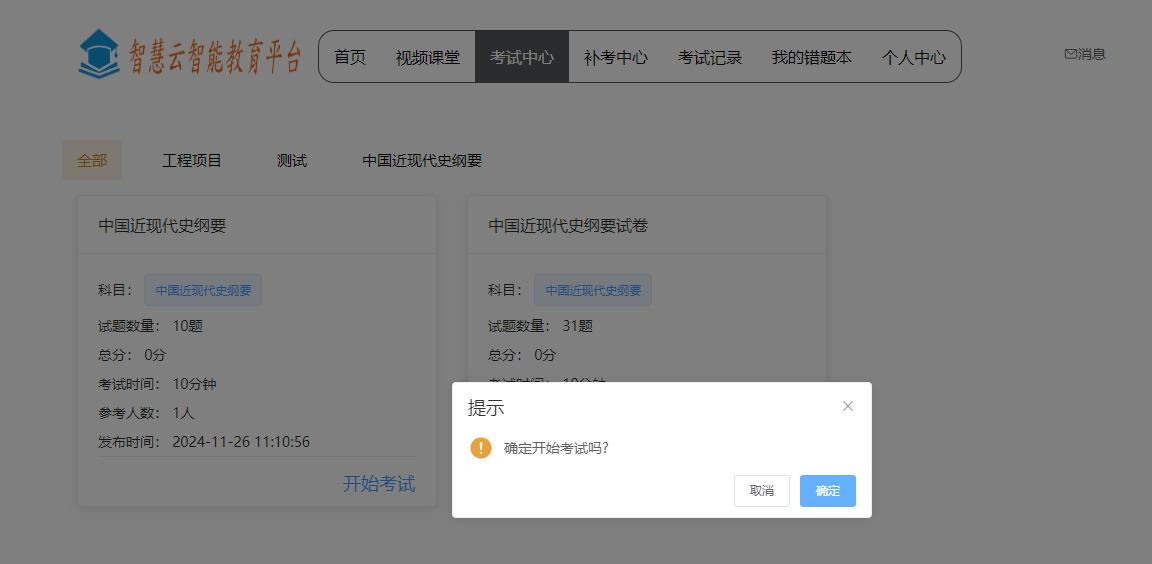Click the 提示 dialog title

point(486,408)
